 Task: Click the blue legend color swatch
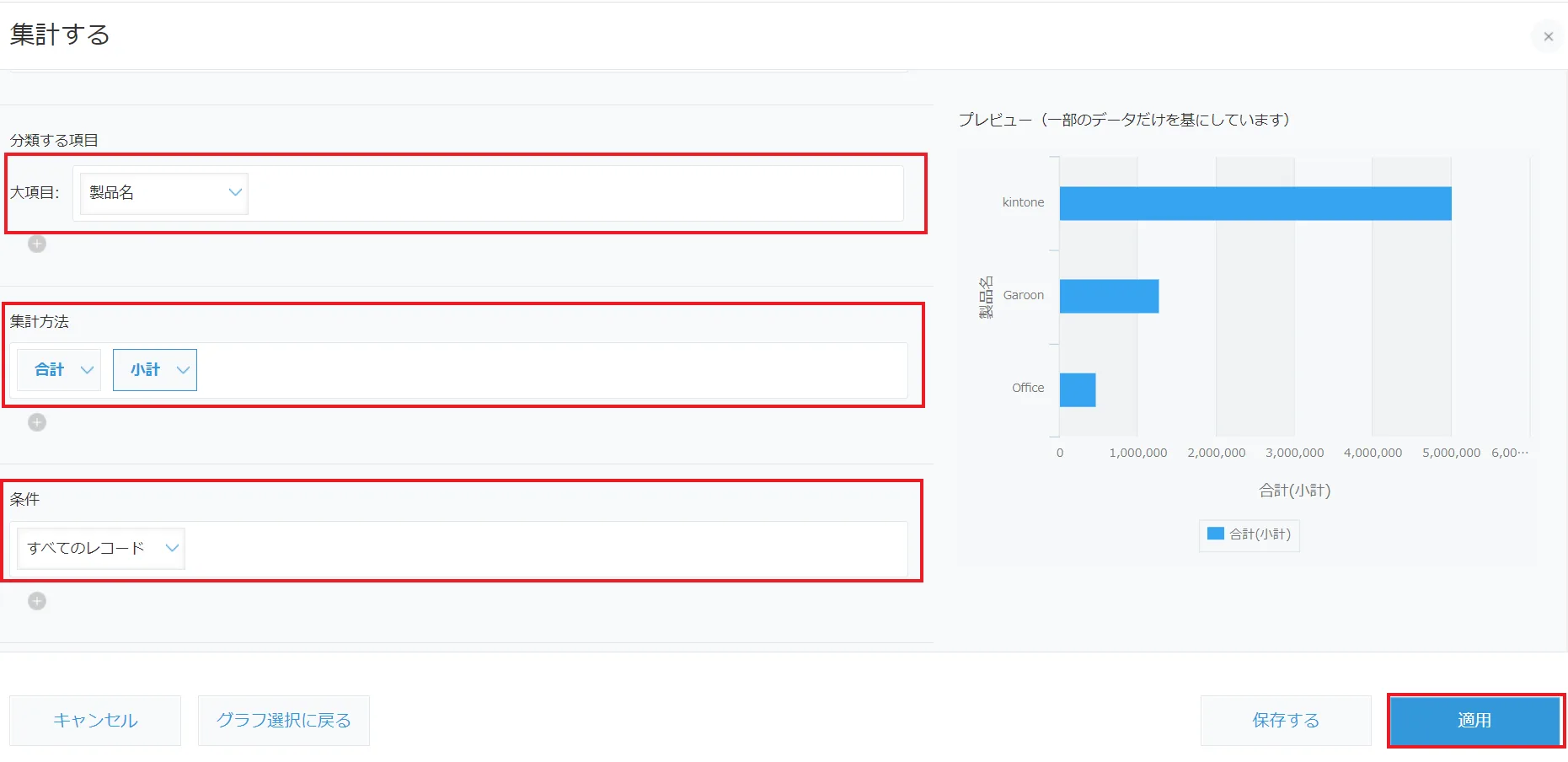tap(1215, 534)
